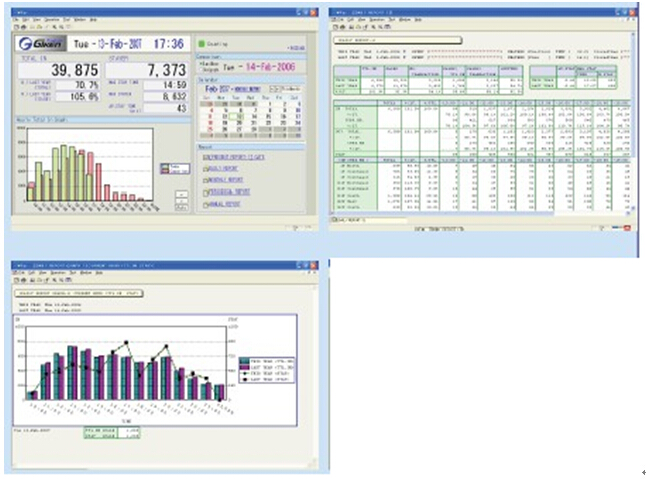Open the PERIODICAL REPORT link
Image resolution: width=646 pixels, height=479 pixels.
229,192
